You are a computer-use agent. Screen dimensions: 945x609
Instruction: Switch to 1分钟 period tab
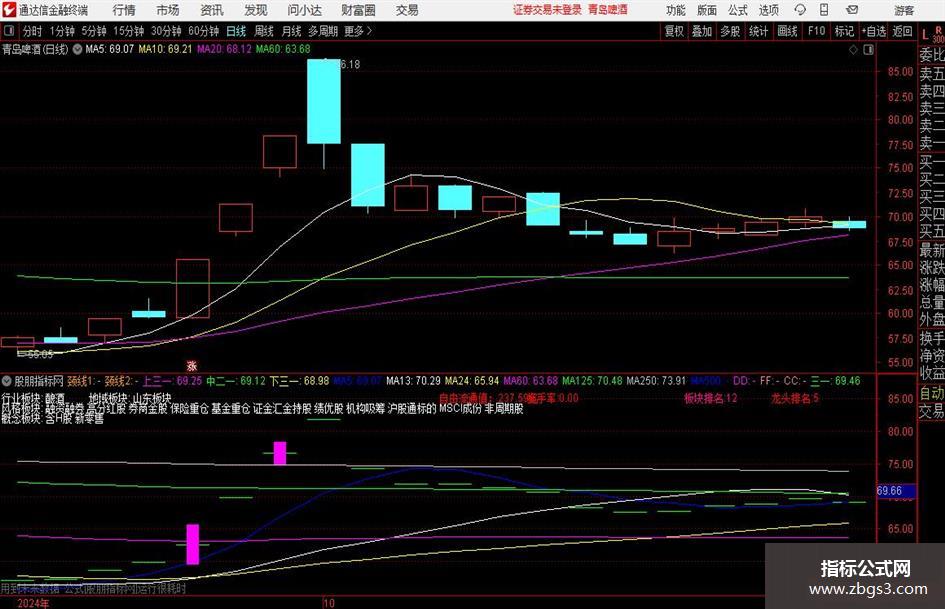62,31
